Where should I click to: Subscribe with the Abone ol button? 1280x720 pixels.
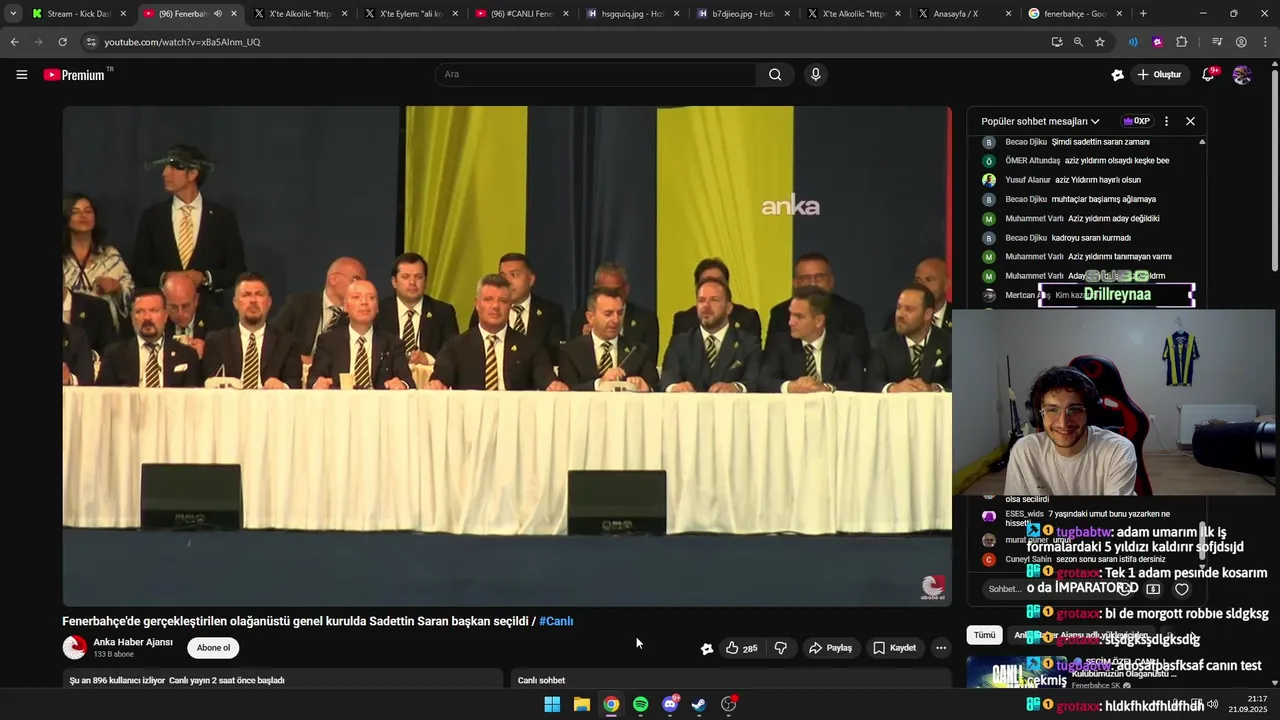pos(213,648)
